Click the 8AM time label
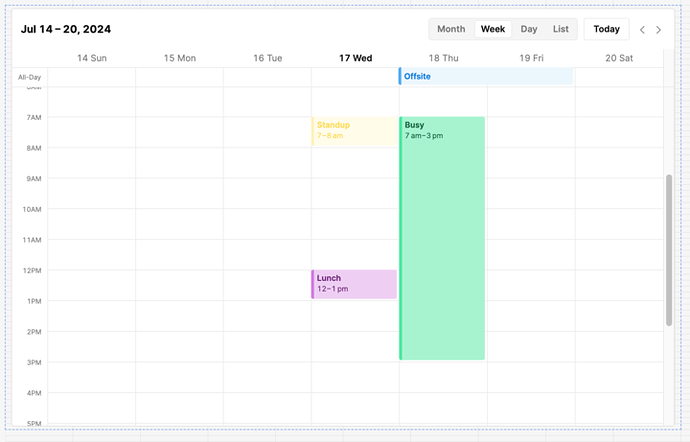This screenshot has width=690, height=442. (x=34, y=148)
